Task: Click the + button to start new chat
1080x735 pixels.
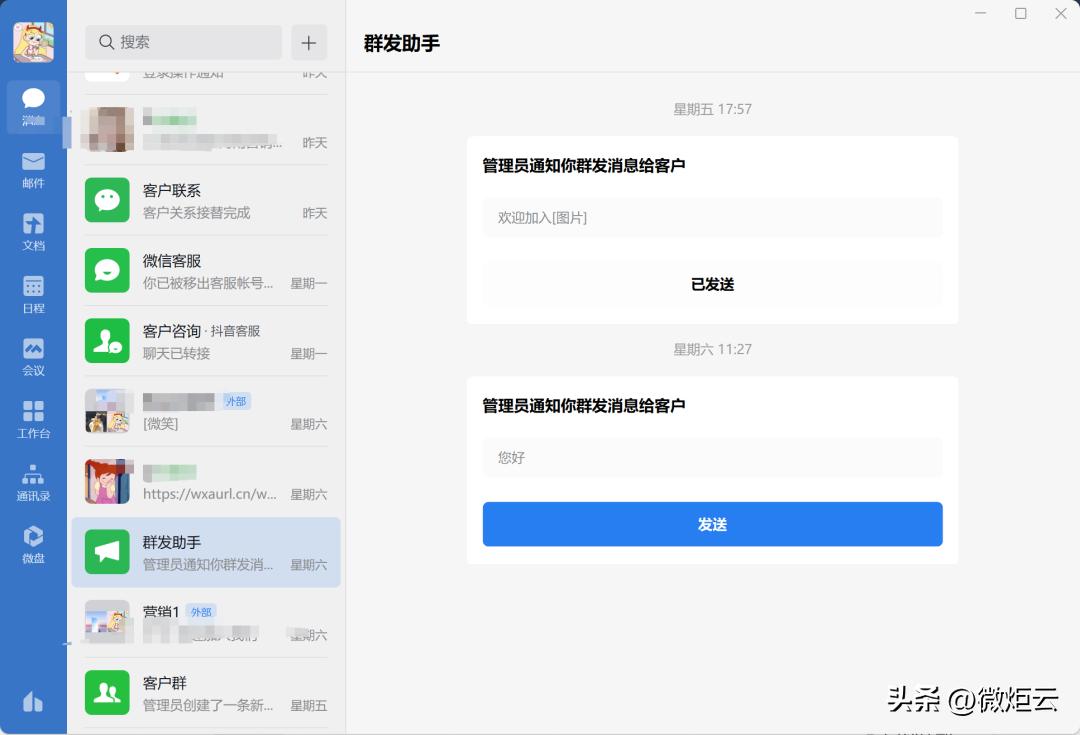Action: click(x=309, y=43)
